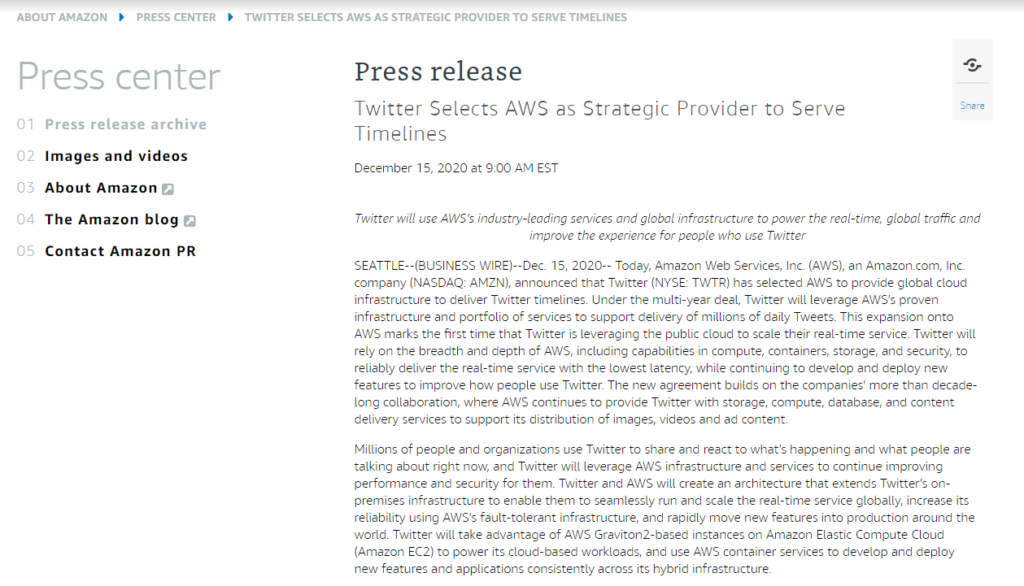Go to PRESS CENTER breadcrumb link
Viewport: 1024px width, 586px height.
point(176,18)
